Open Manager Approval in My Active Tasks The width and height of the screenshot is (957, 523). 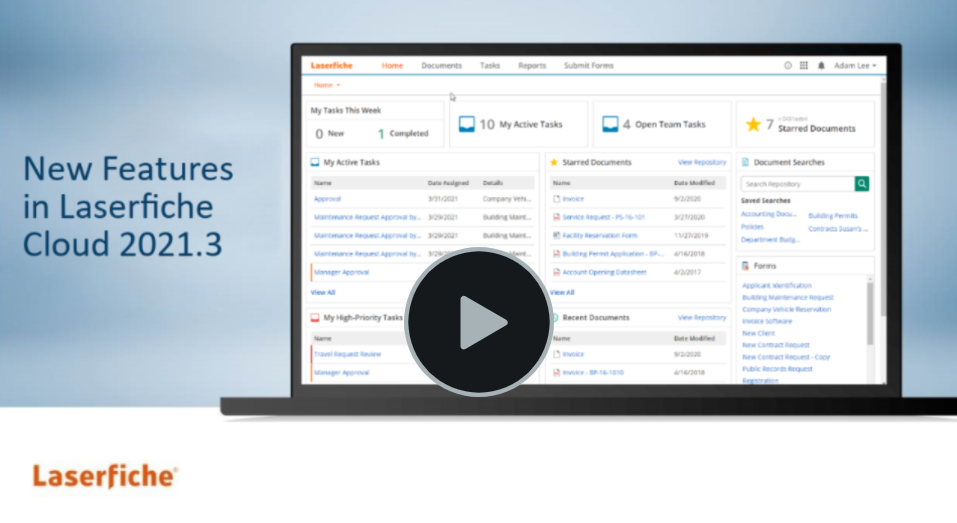click(341, 272)
